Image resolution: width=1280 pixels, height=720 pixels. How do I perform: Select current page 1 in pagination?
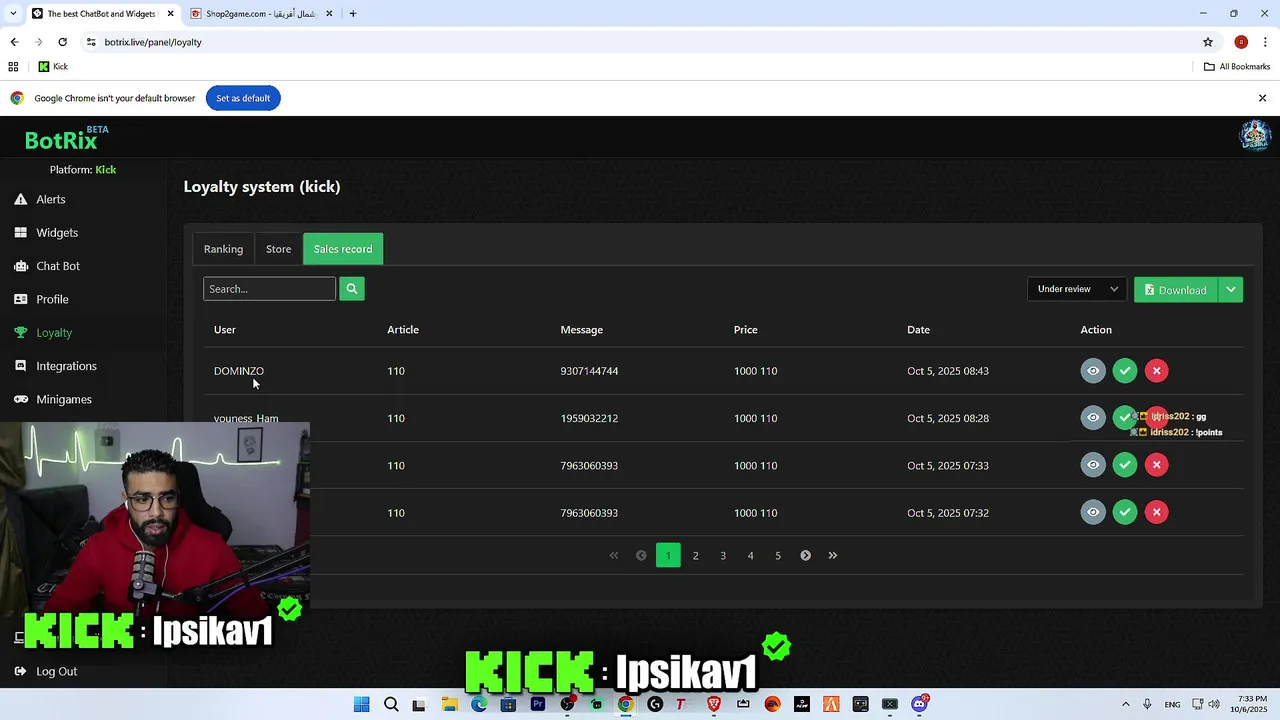[x=668, y=555]
